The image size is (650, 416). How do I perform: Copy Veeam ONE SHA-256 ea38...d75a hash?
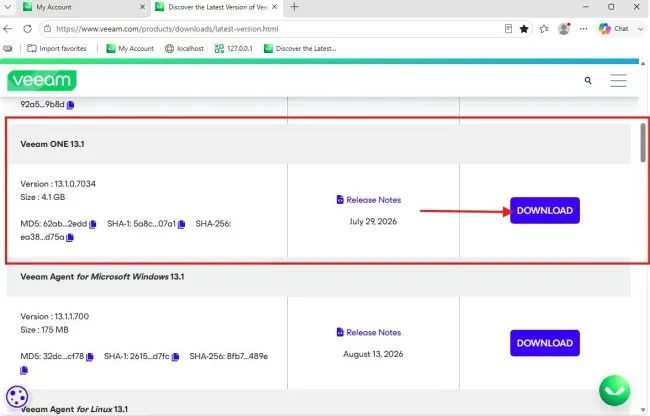pos(70,237)
